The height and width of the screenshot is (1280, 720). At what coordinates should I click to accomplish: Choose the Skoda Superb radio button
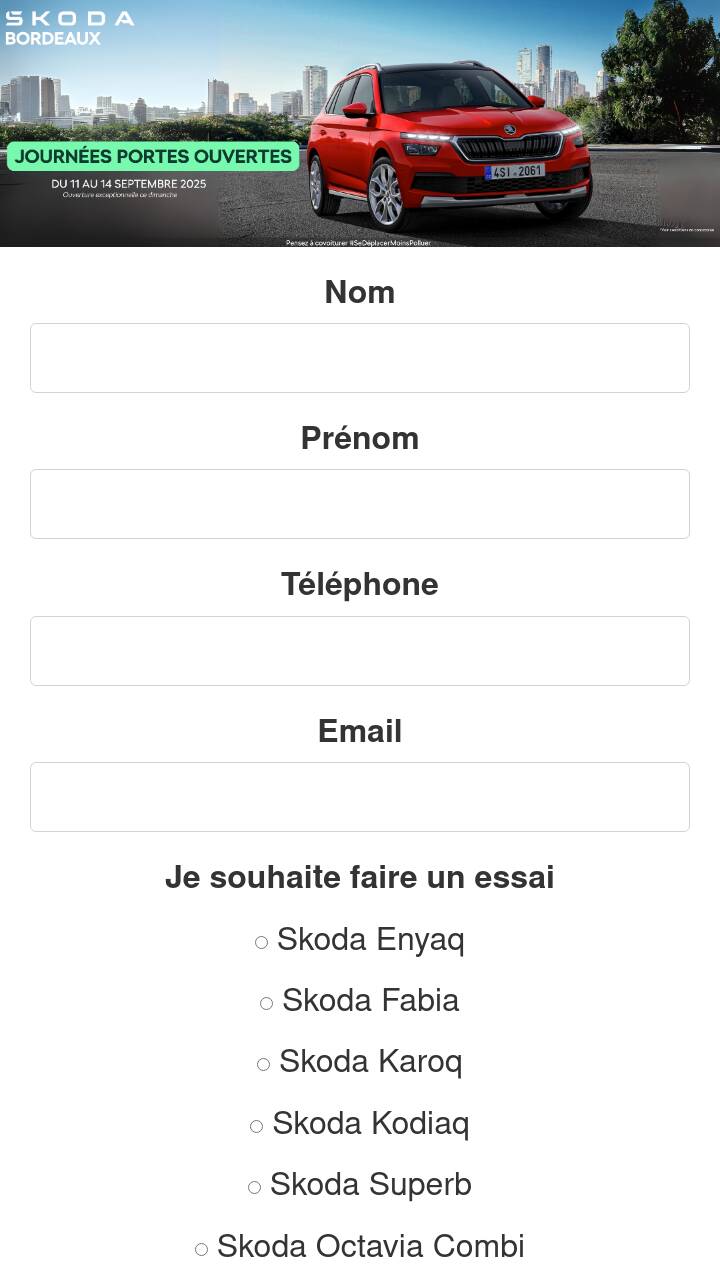coord(255,1187)
